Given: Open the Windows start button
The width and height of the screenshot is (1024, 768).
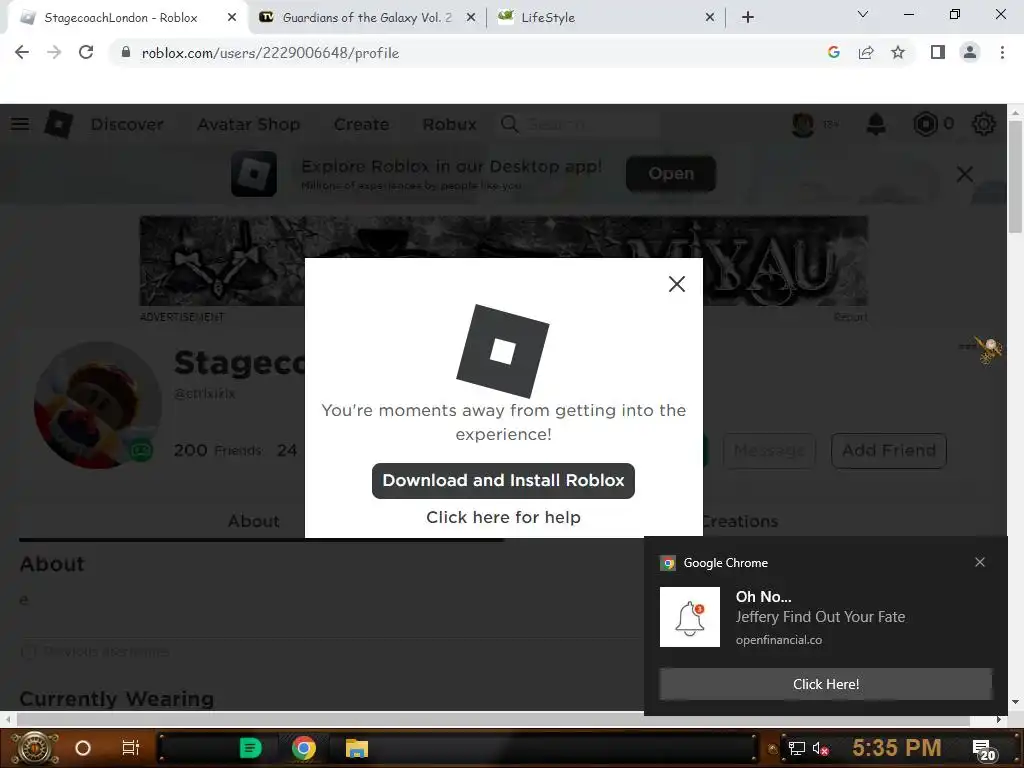Looking at the screenshot, I should pos(35,748).
